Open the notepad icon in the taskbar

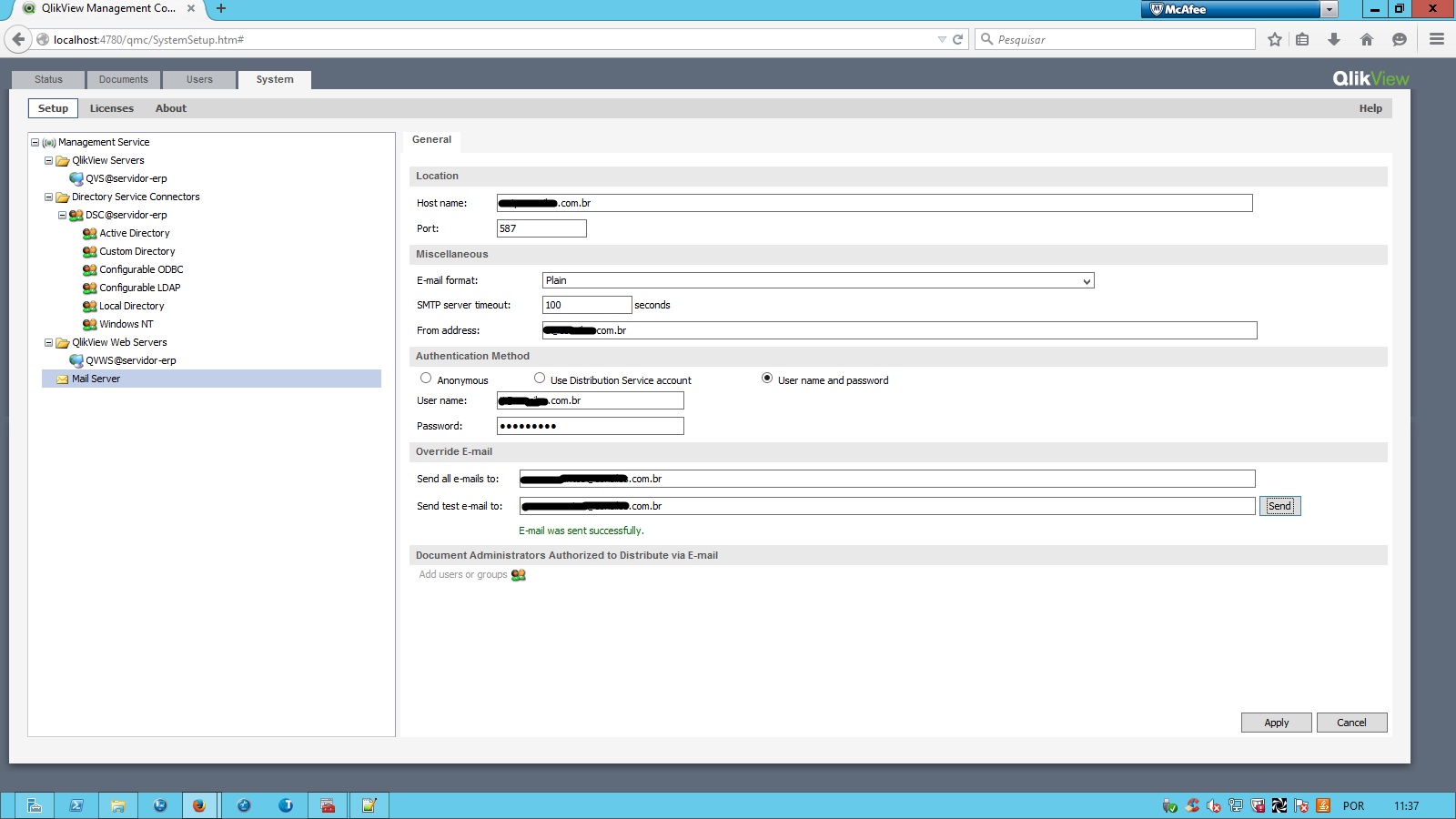369,805
